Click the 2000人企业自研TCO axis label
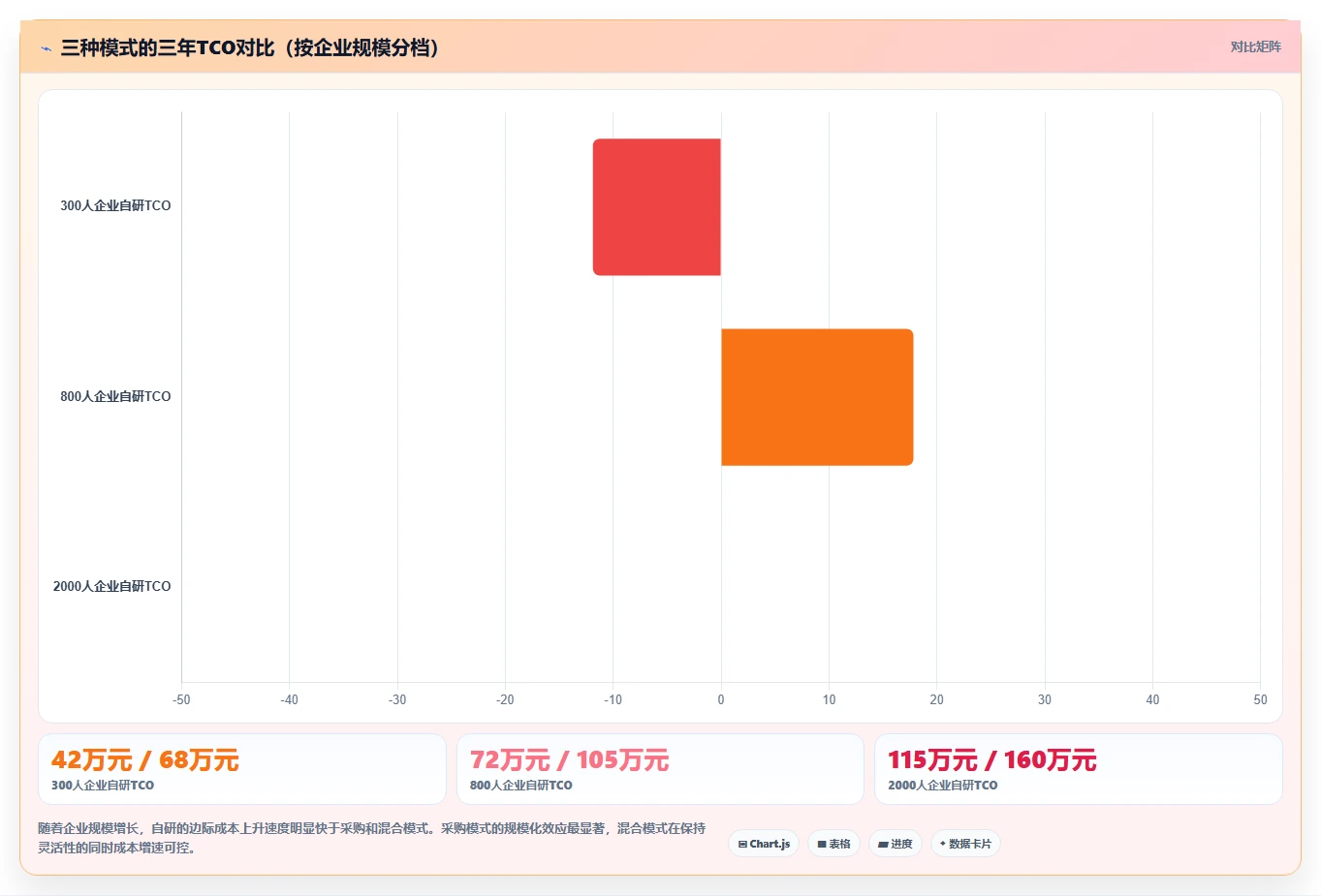 click(x=111, y=587)
